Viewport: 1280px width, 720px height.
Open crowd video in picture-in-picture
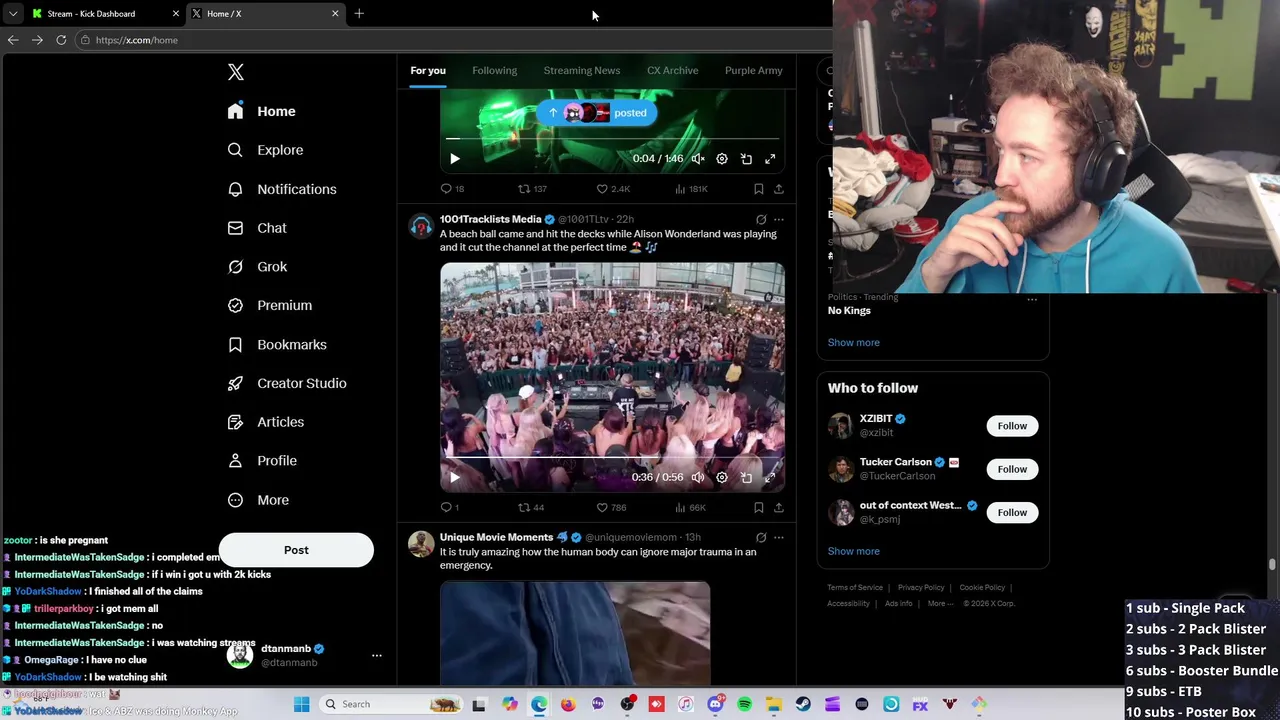coord(746,478)
